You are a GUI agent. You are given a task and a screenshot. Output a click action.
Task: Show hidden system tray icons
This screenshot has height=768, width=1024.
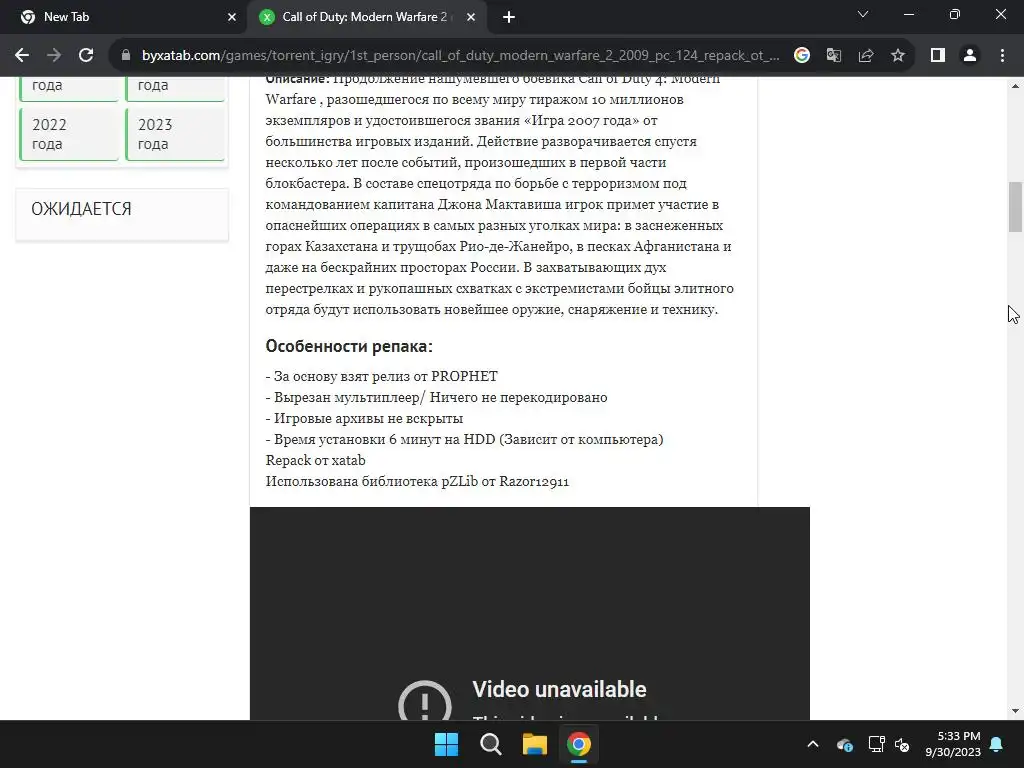click(x=812, y=744)
